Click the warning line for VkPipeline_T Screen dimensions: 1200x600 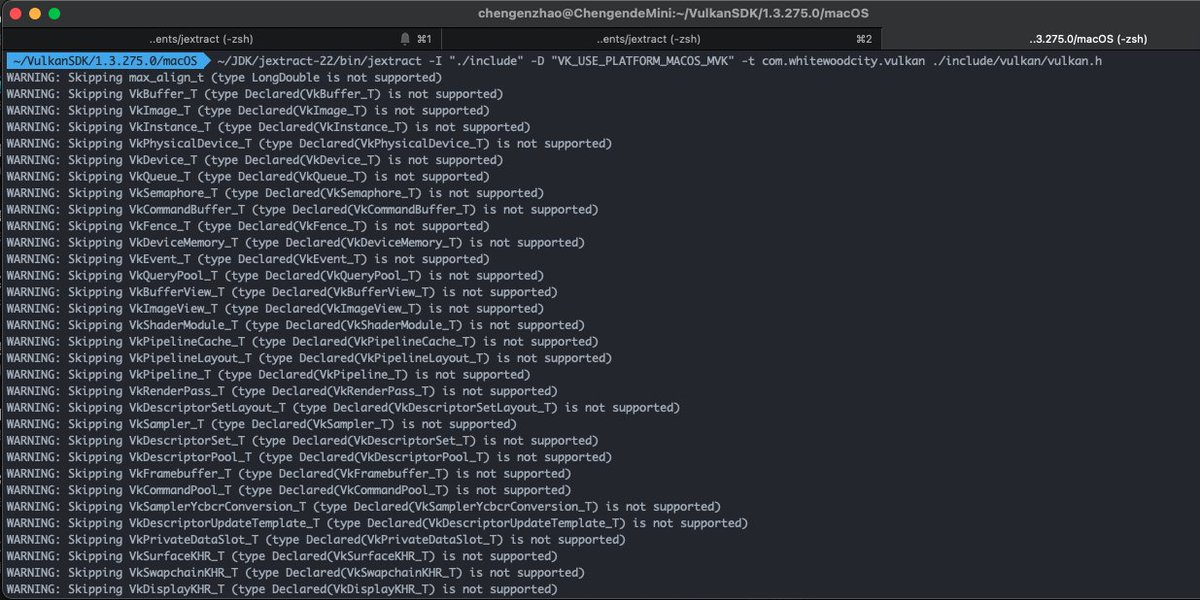click(267, 375)
